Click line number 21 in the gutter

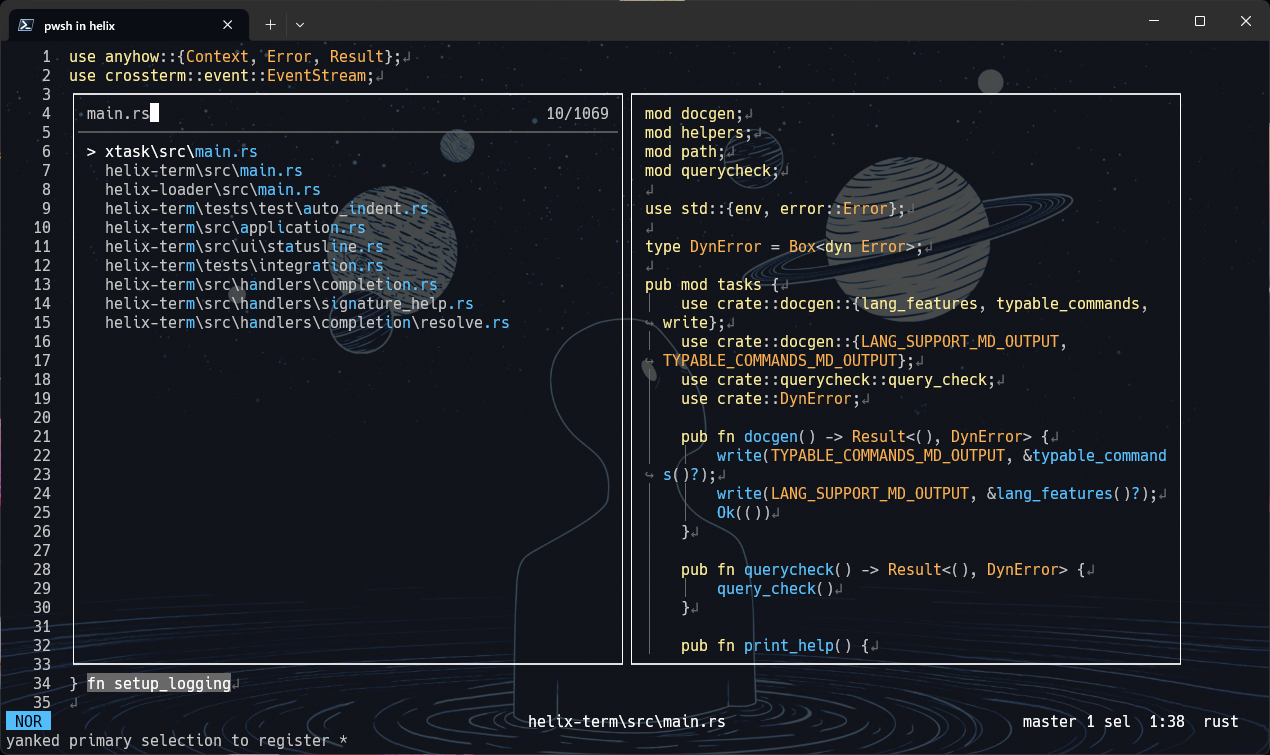pyautogui.click(x=42, y=436)
